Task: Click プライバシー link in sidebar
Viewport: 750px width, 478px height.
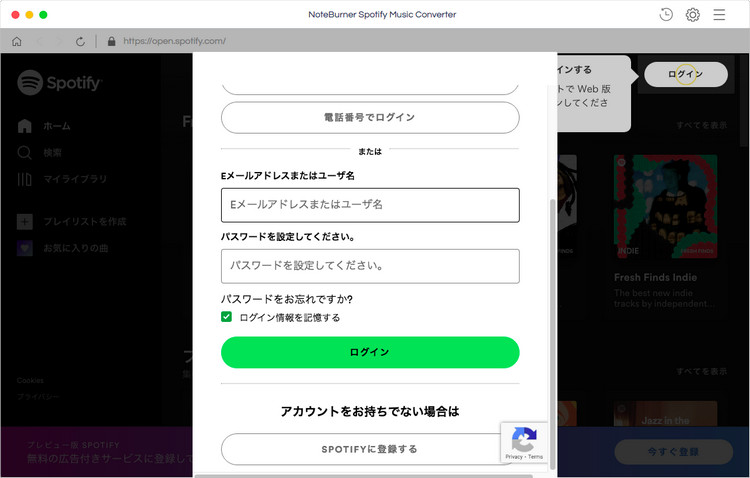Action: point(38,397)
